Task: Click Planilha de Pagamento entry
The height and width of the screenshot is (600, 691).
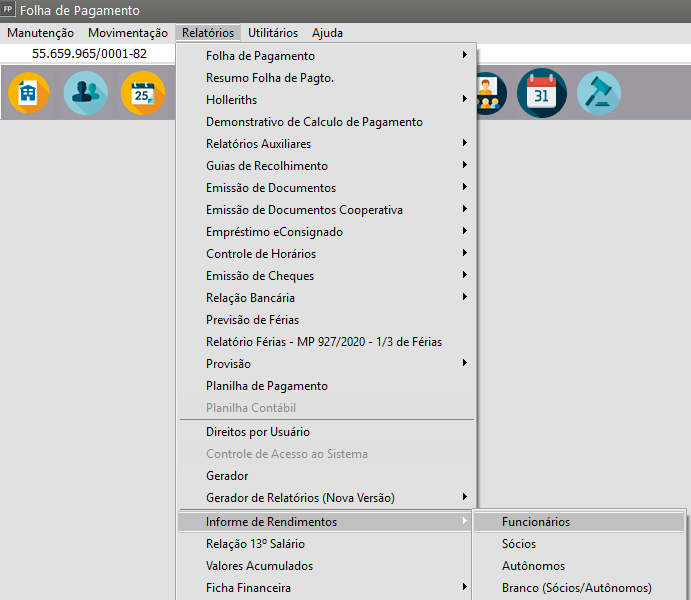Action: coord(266,386)
